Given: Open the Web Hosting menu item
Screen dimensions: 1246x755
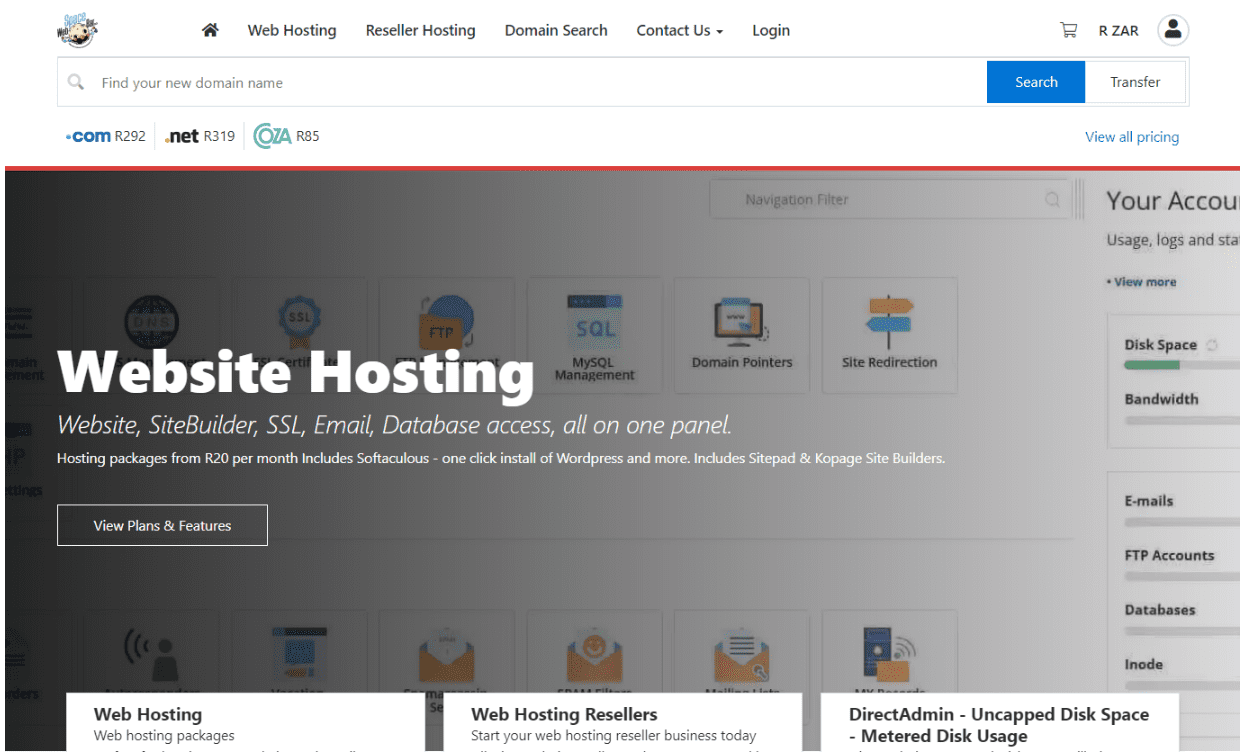Looking at the screenshot, I should point(292,30).
